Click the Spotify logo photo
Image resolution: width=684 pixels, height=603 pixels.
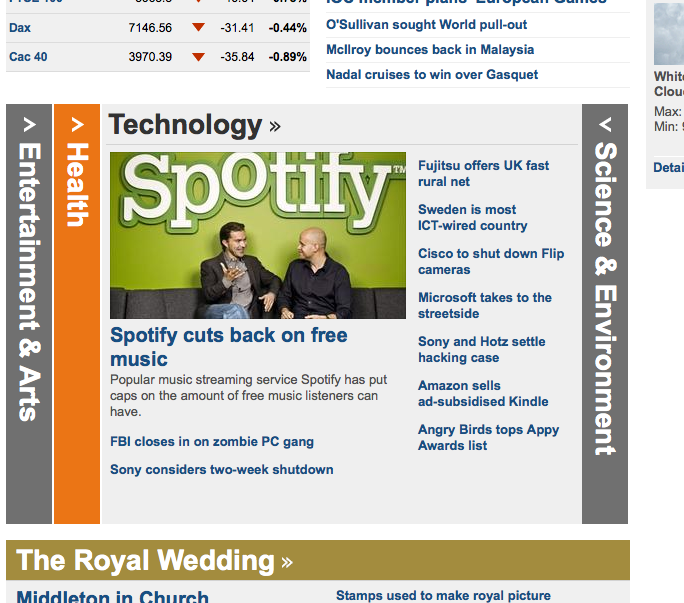click(258, 235)
